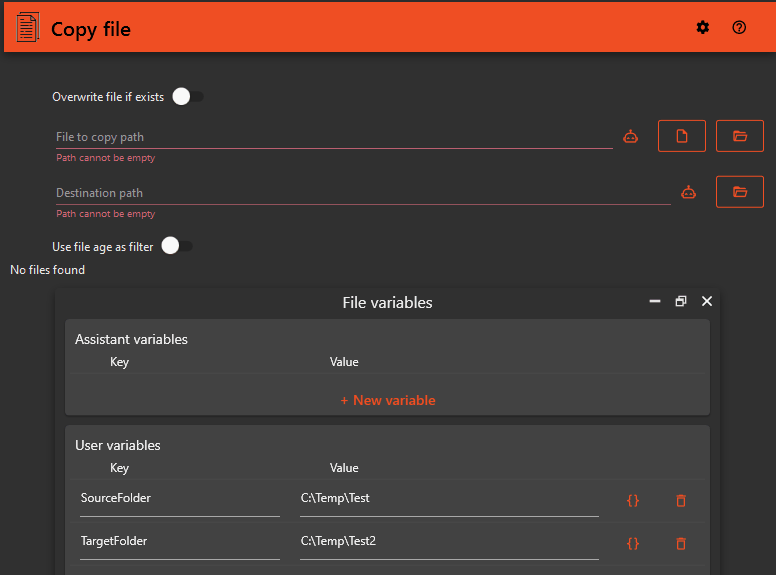Click the Destination path input field
The width and height of the screenshot is (776, 575).
point(362,193)
